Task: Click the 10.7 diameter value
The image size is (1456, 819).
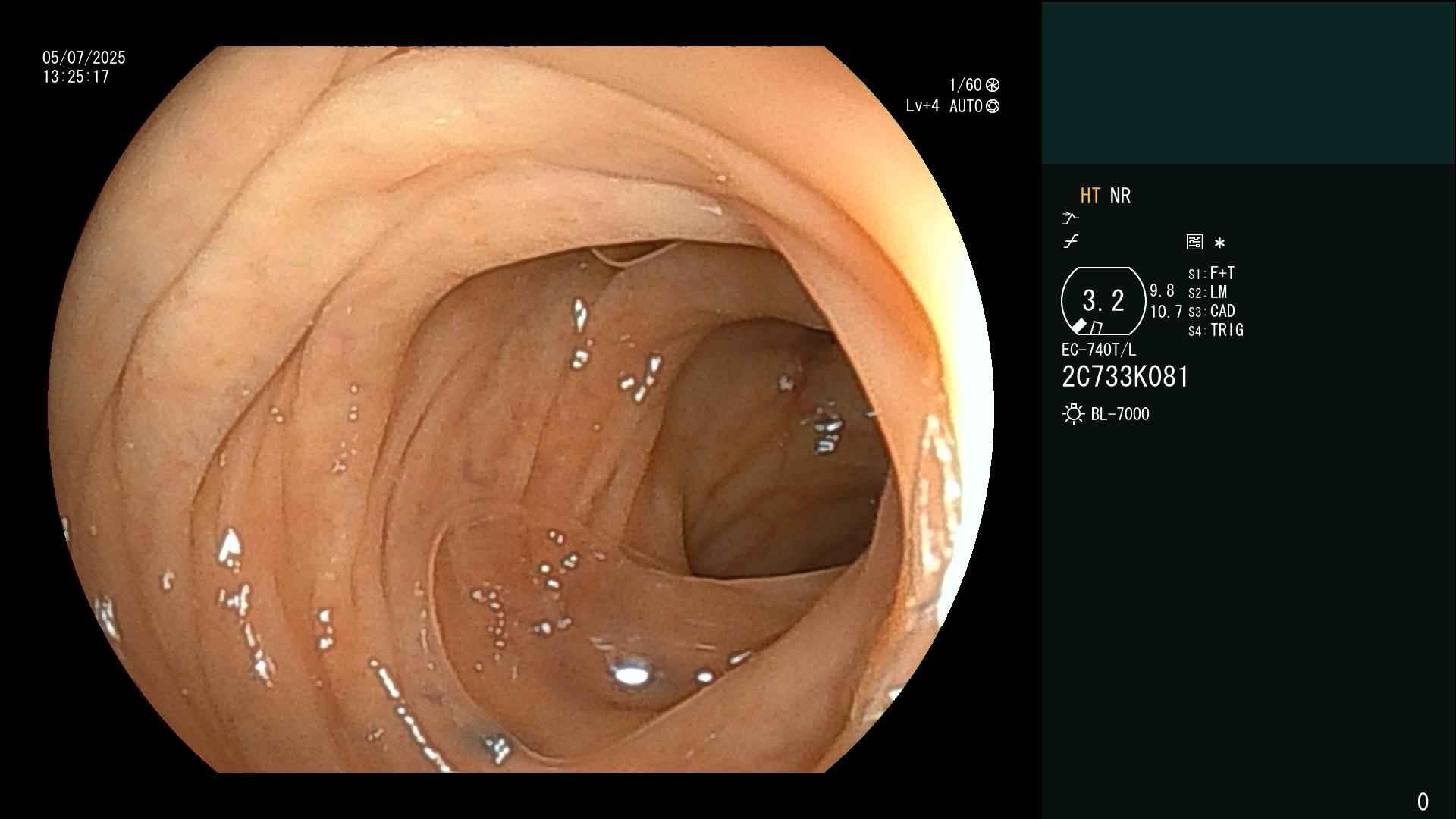Action: pyautogui.click(x=1166, y=311)
